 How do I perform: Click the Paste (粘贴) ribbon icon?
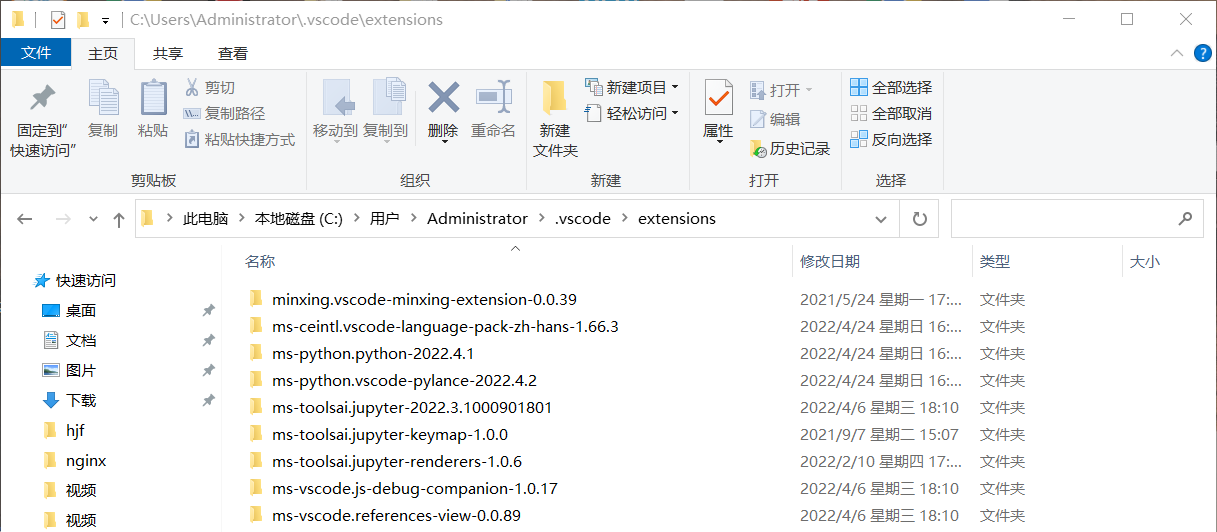point(153,98)
